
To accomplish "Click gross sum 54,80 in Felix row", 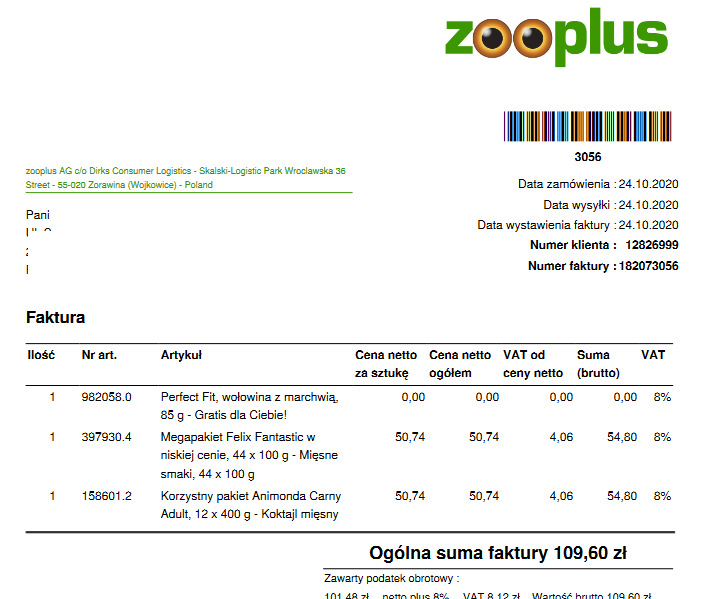I will click(622, 437).
